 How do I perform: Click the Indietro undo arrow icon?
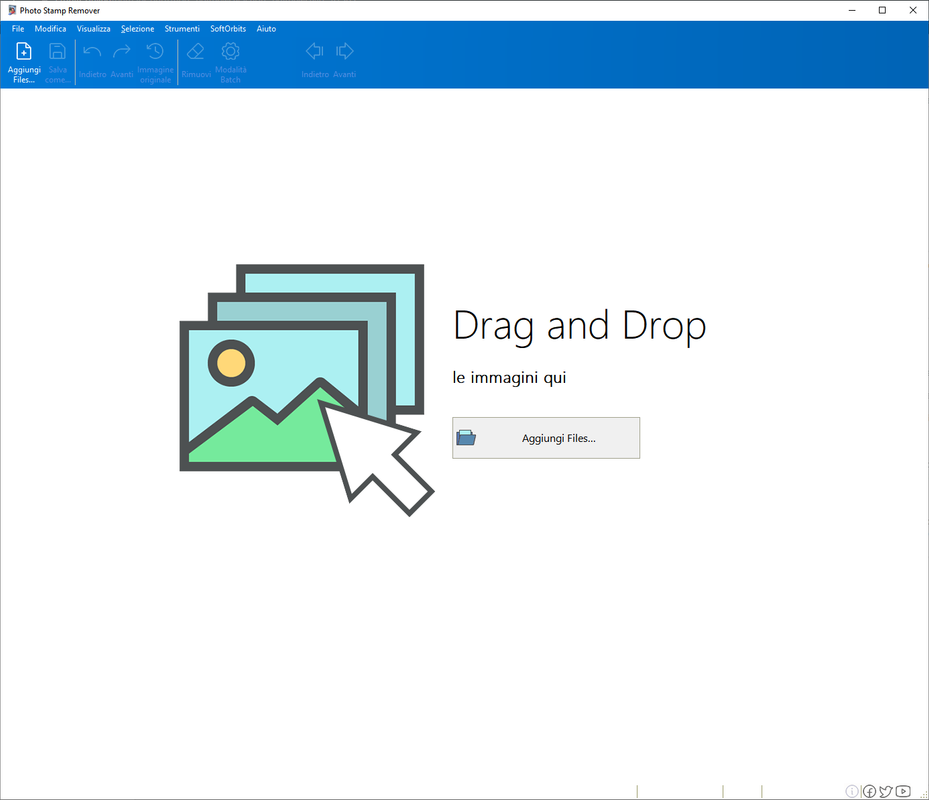click(x=92, y=52)
